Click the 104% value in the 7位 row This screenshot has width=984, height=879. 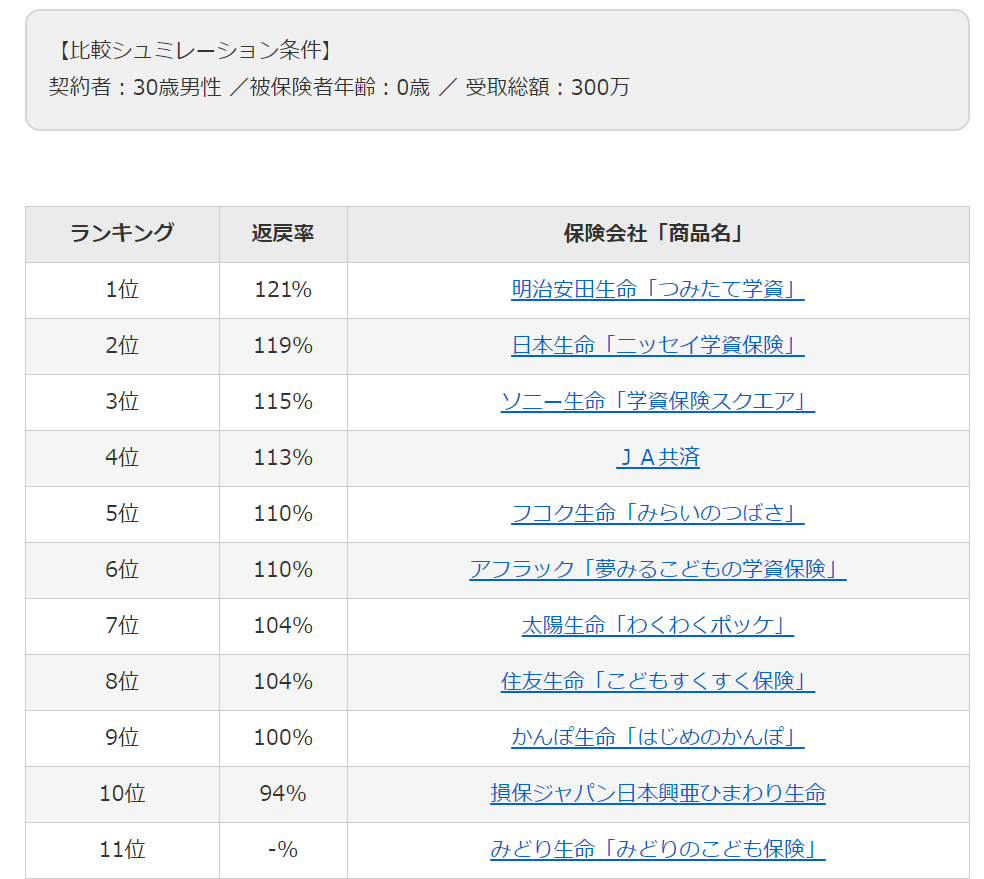283,626
